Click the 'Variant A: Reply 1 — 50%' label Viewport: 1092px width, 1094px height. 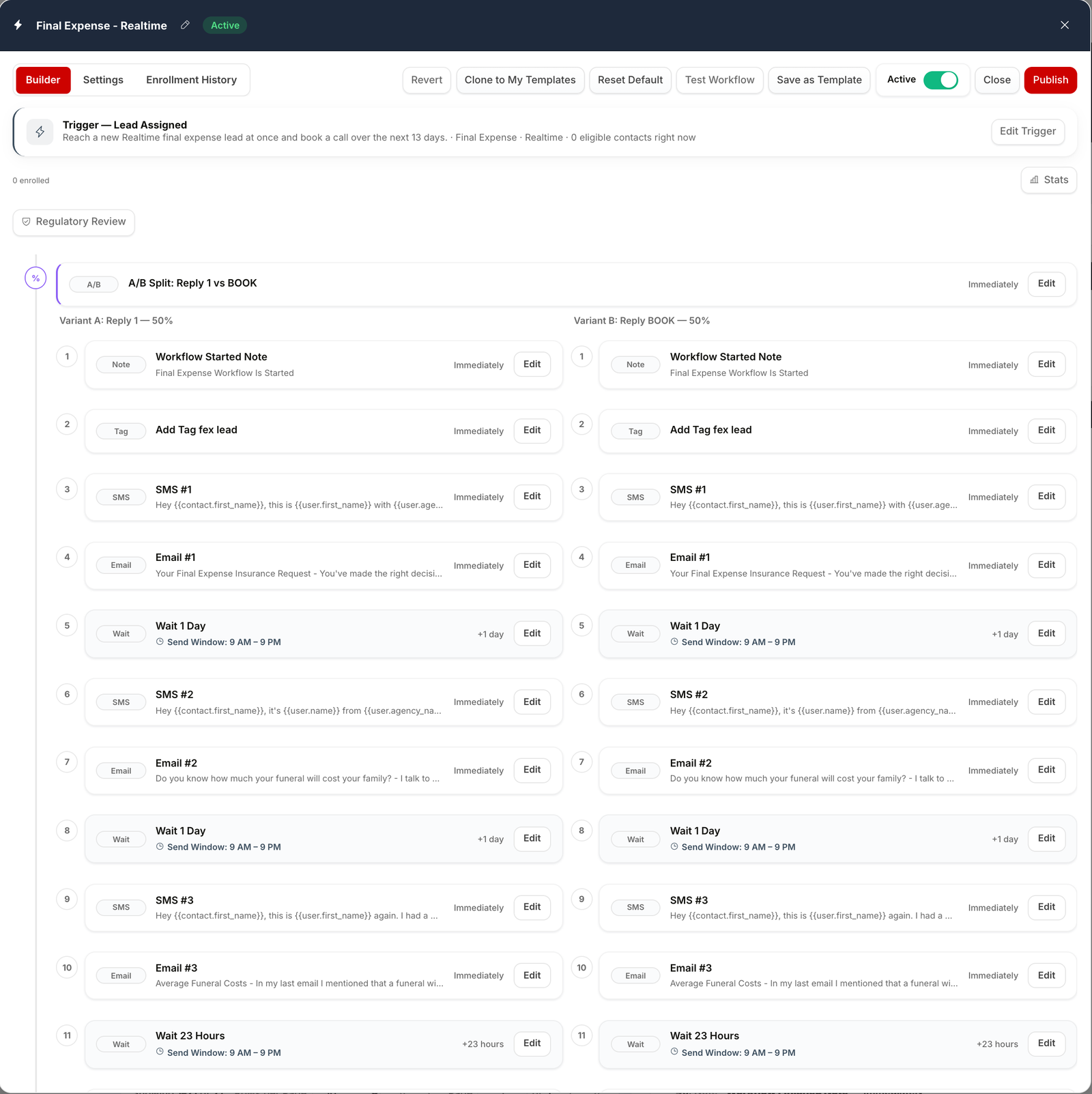116,321
